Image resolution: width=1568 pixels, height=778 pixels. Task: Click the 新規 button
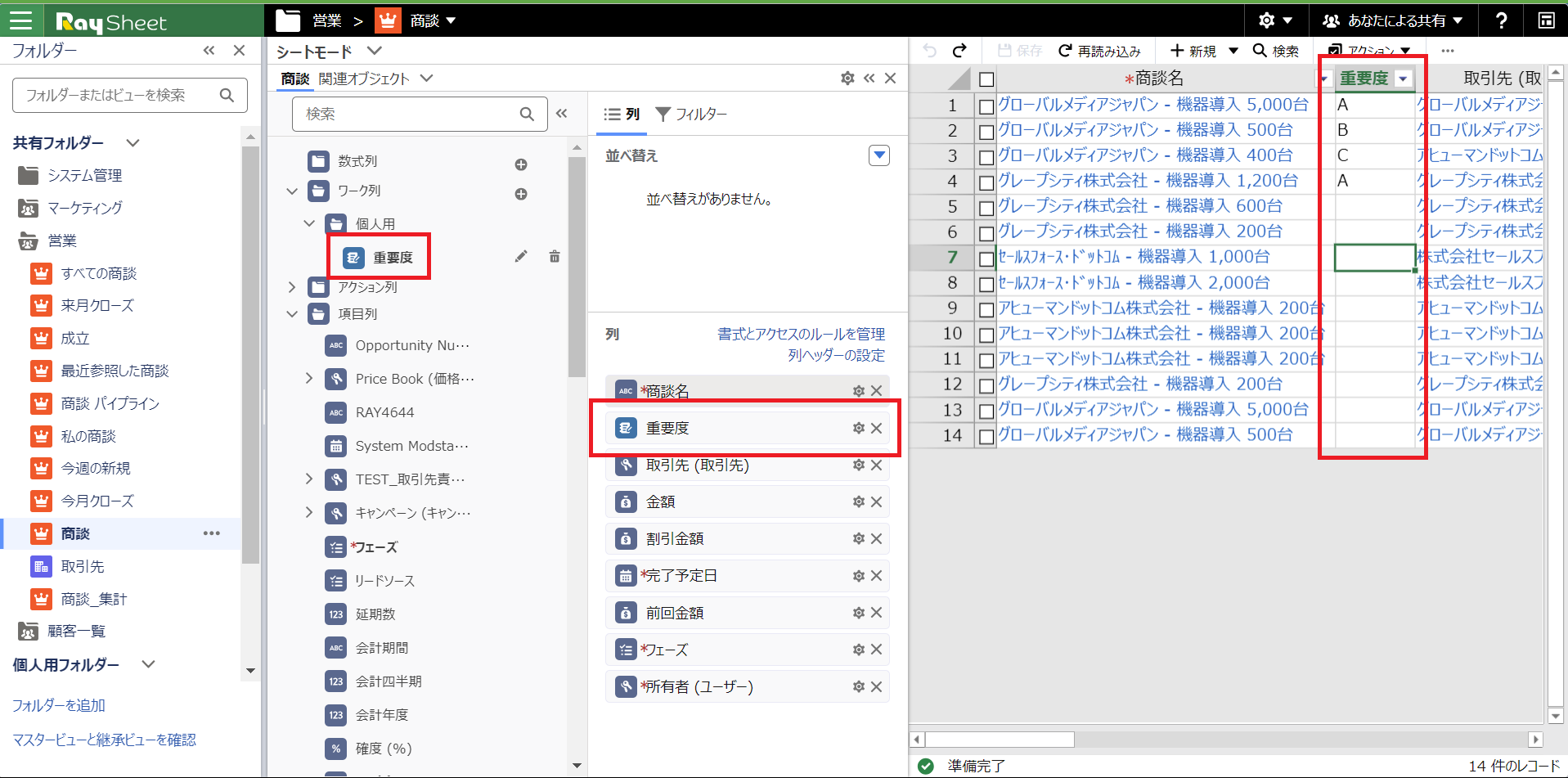click(x=1193, y=51)
